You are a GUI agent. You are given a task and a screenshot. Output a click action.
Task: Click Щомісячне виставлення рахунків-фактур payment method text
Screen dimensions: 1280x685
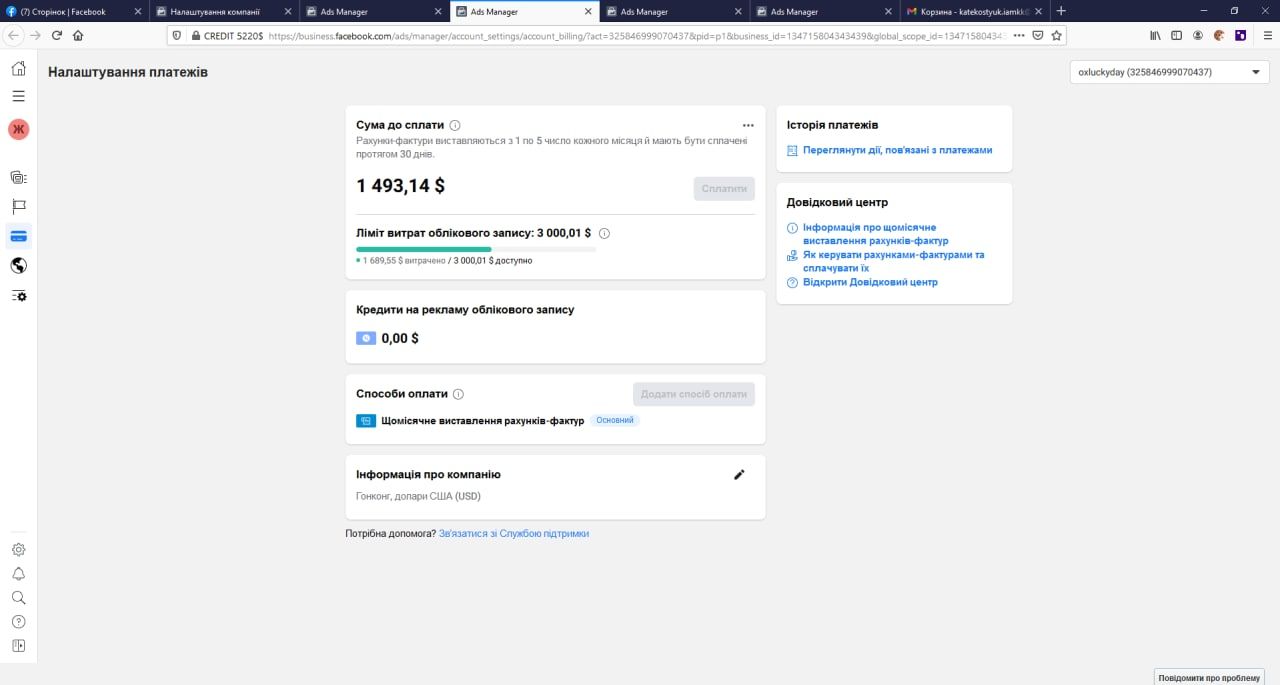click(x=482, y=421)
